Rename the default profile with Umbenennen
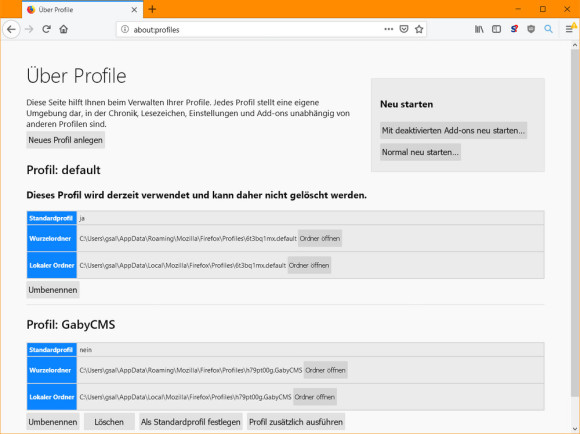 (53, 290)
